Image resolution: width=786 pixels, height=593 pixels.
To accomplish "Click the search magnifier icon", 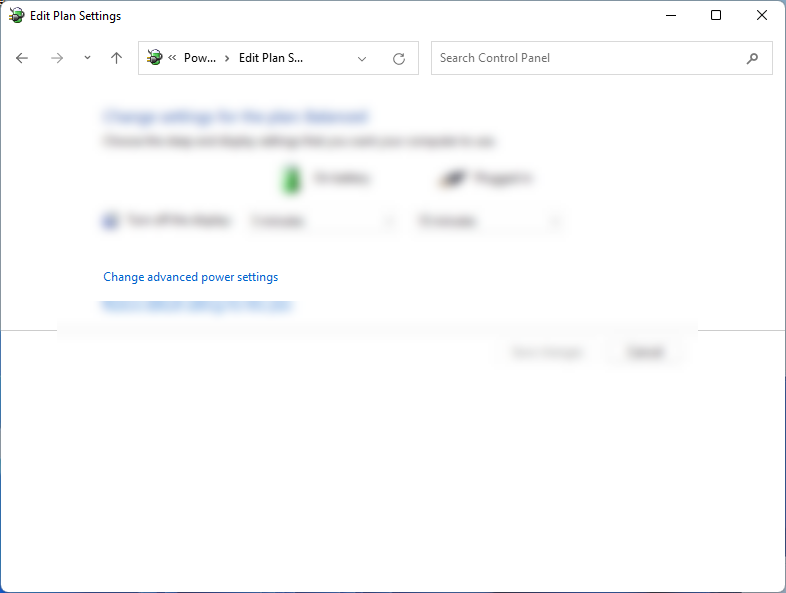I will pos(752,58).
